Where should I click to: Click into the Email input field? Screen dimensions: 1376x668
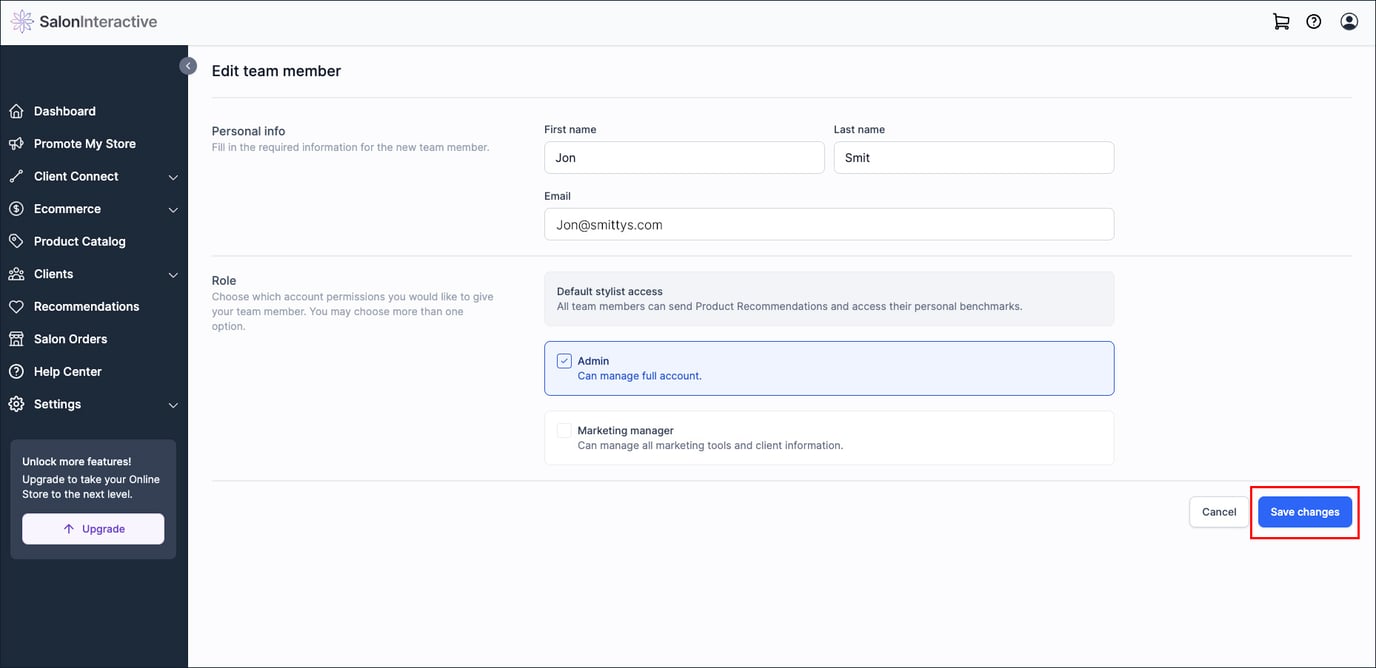[x=828, y=224]
